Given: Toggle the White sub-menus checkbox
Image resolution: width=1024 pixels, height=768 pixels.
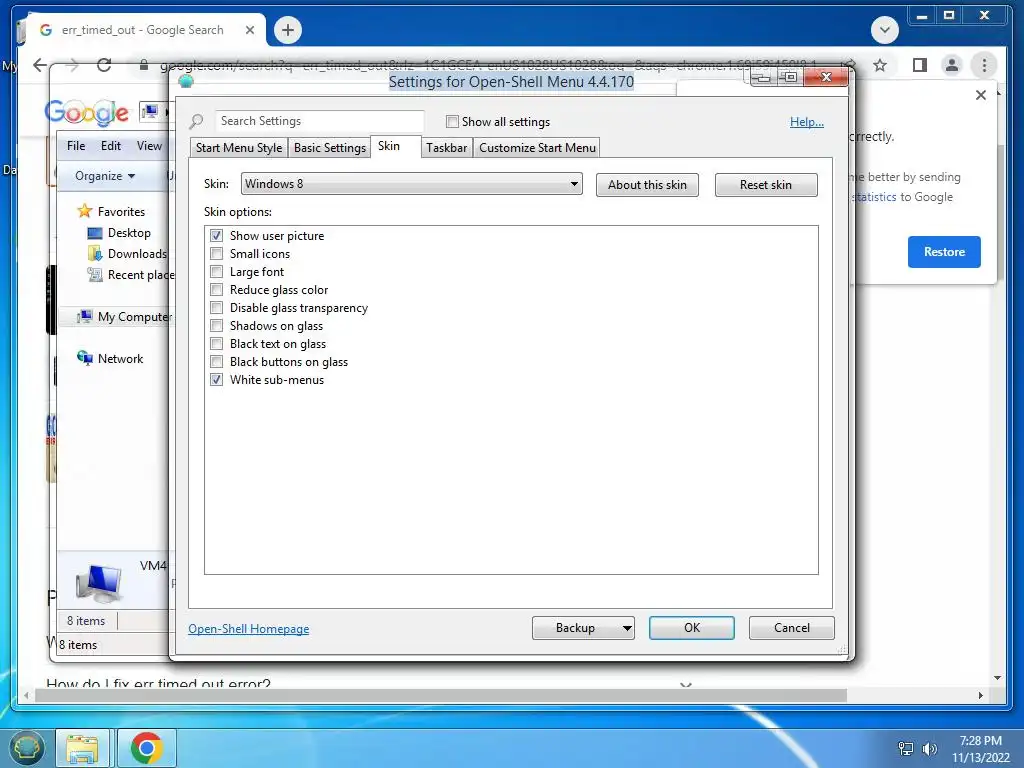Looking at the screenshot, I should [216, 379].
